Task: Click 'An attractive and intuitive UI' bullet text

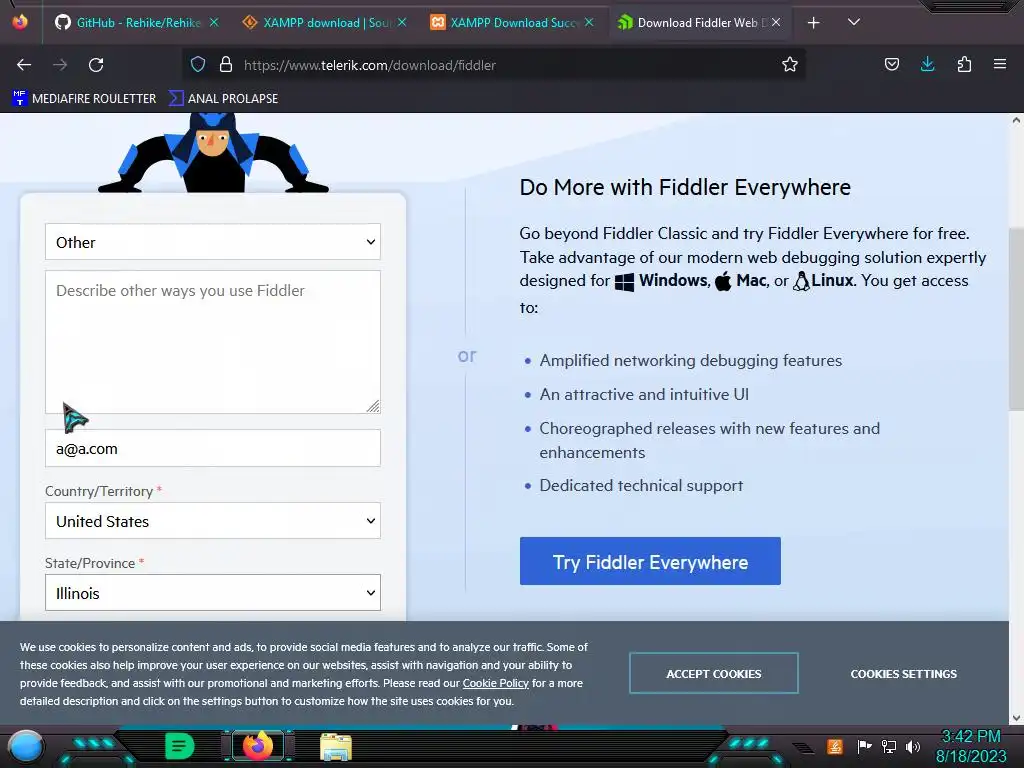Action: pyautogui.click(x=644, y=394)
